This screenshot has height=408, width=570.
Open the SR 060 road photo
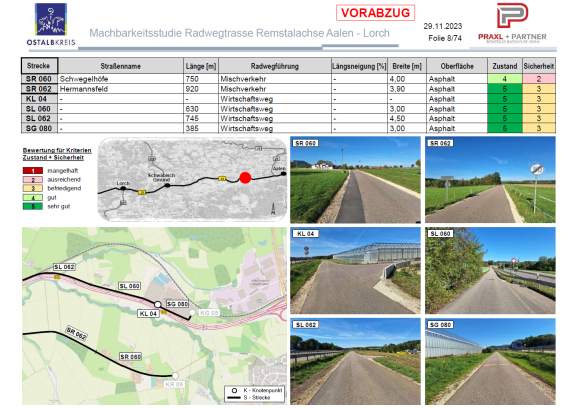(x=355, y=180)
